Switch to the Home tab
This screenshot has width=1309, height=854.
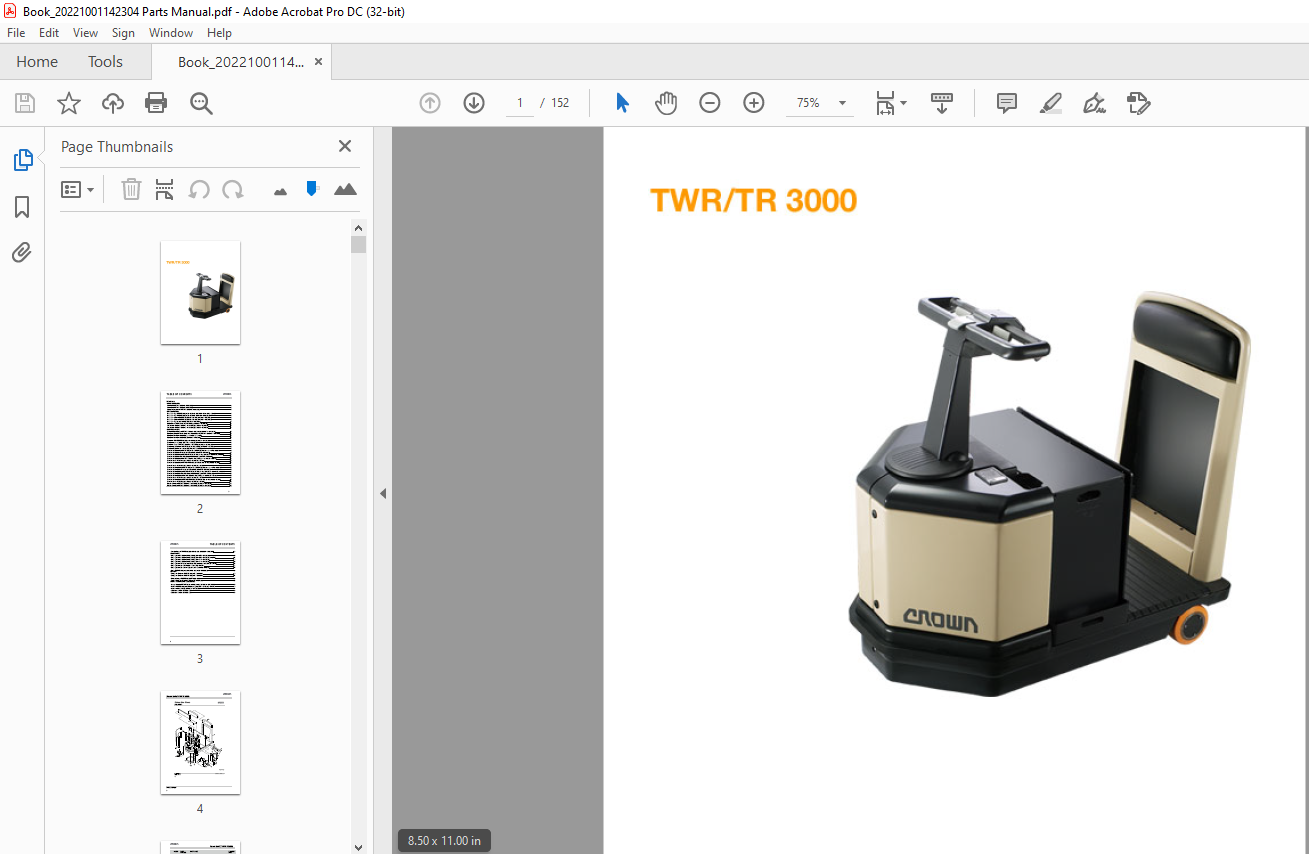point(37,62)
